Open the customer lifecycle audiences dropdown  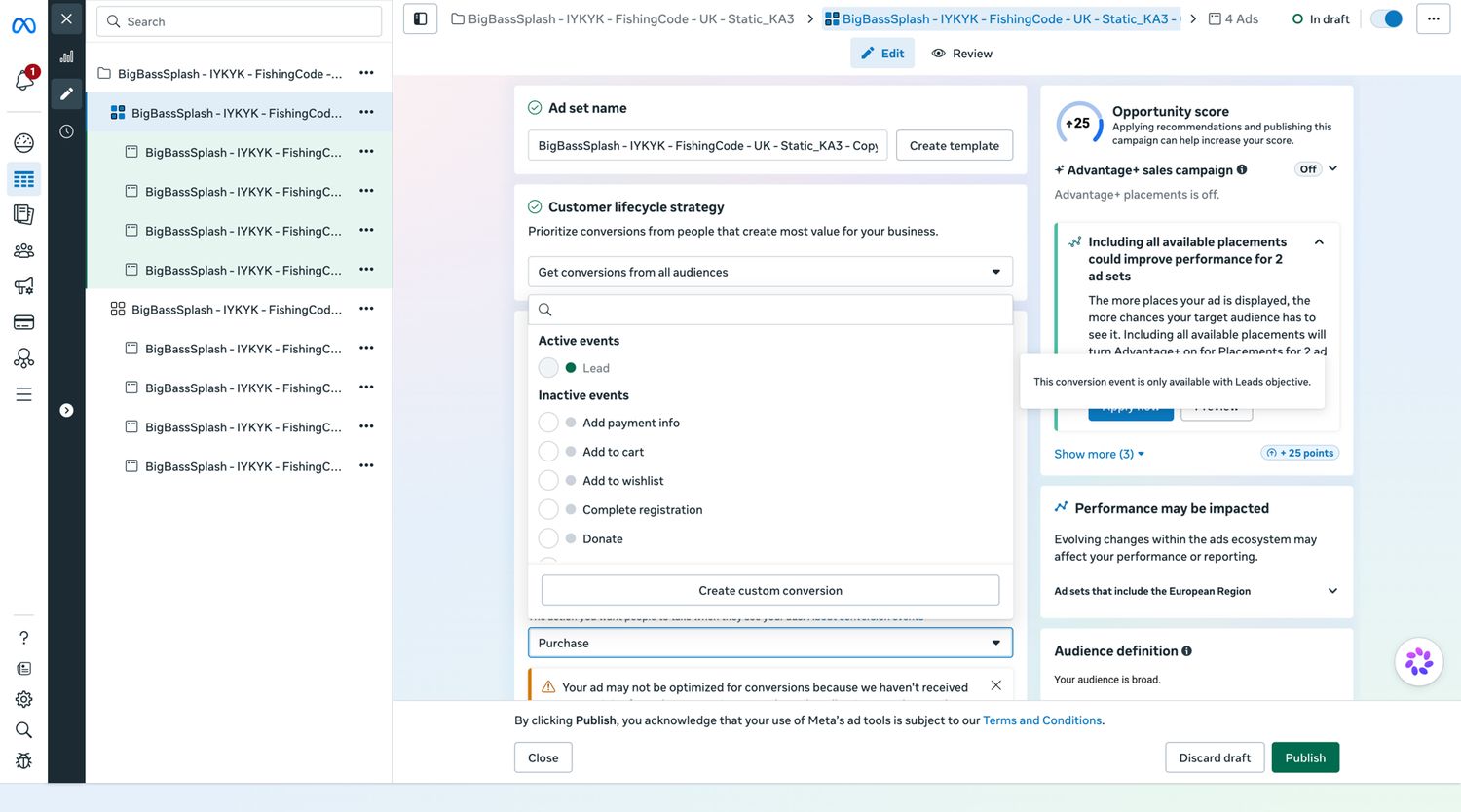pos(769,272)
